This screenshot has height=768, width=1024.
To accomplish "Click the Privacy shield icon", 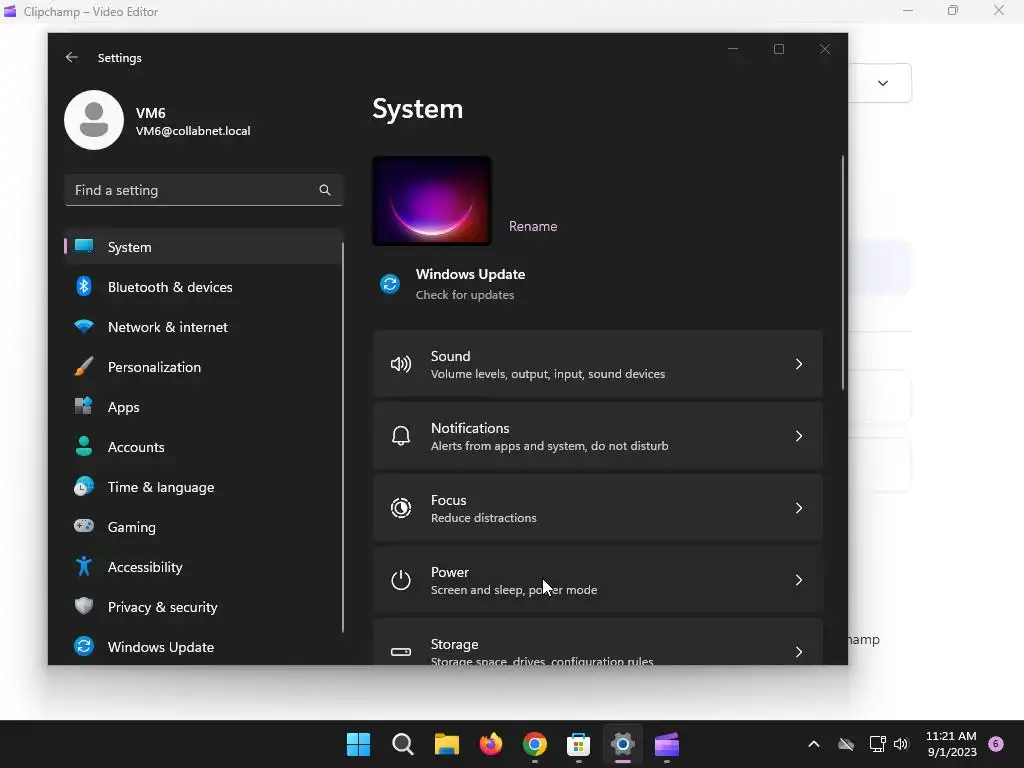I will pyautogui.click(x=84, y=606).
